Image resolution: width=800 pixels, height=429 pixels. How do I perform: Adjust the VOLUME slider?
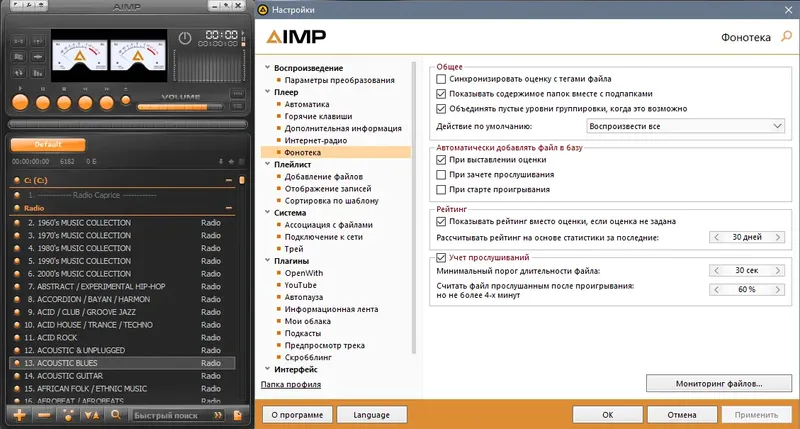coord(180,107)
